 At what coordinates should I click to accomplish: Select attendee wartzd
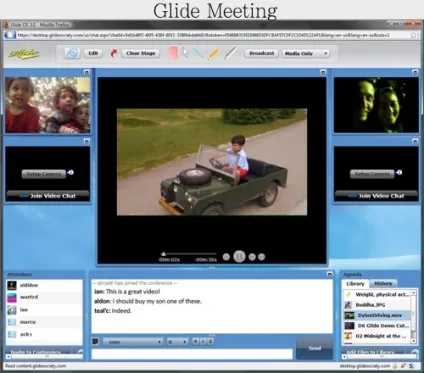[x=44, y=297]
